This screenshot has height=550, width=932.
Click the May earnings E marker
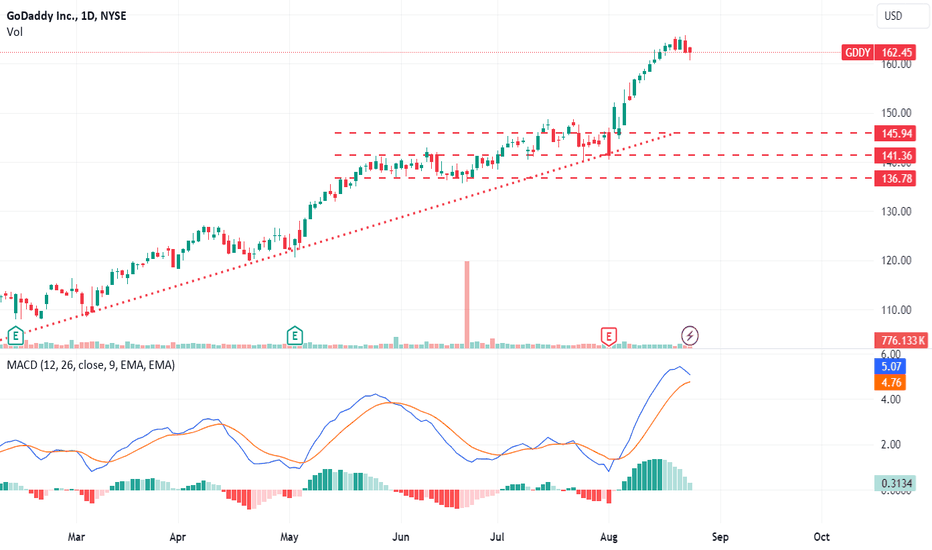pyautogui.click(x=295, y=336)
